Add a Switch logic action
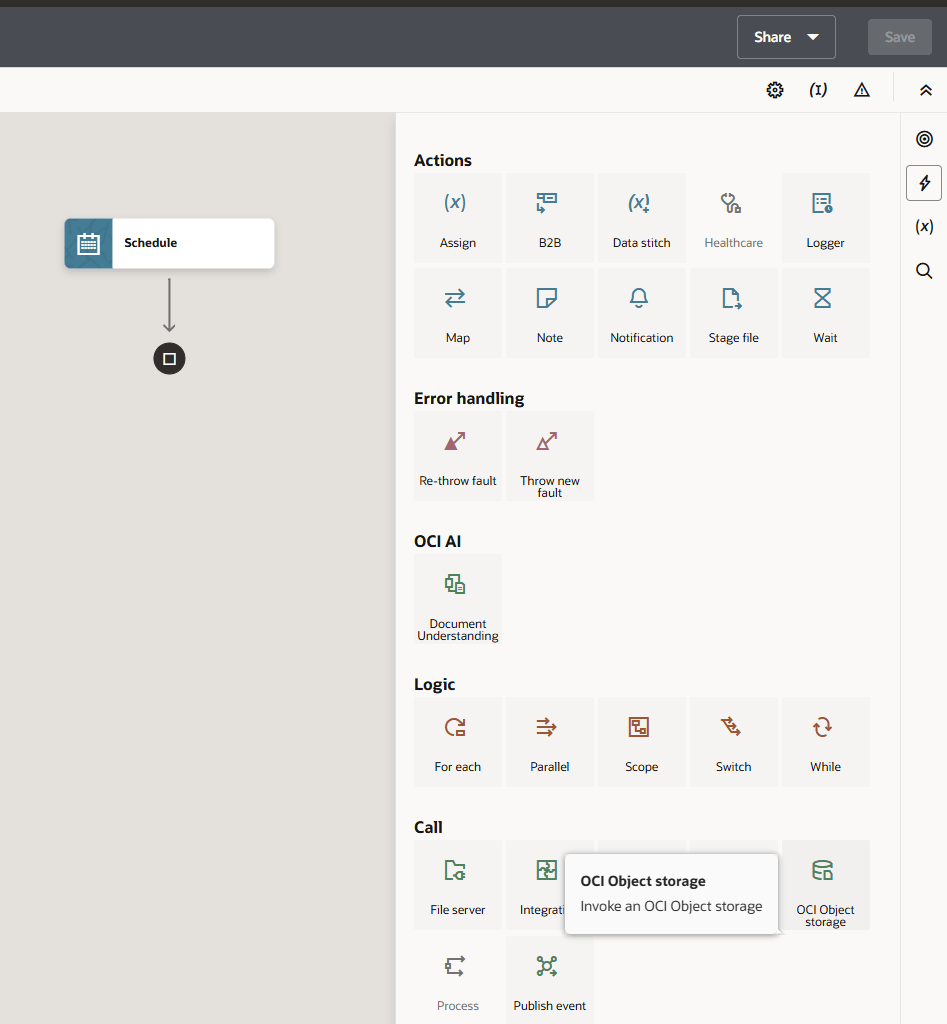This screenshot has width=947, height=1024. [x=733, y=742]
